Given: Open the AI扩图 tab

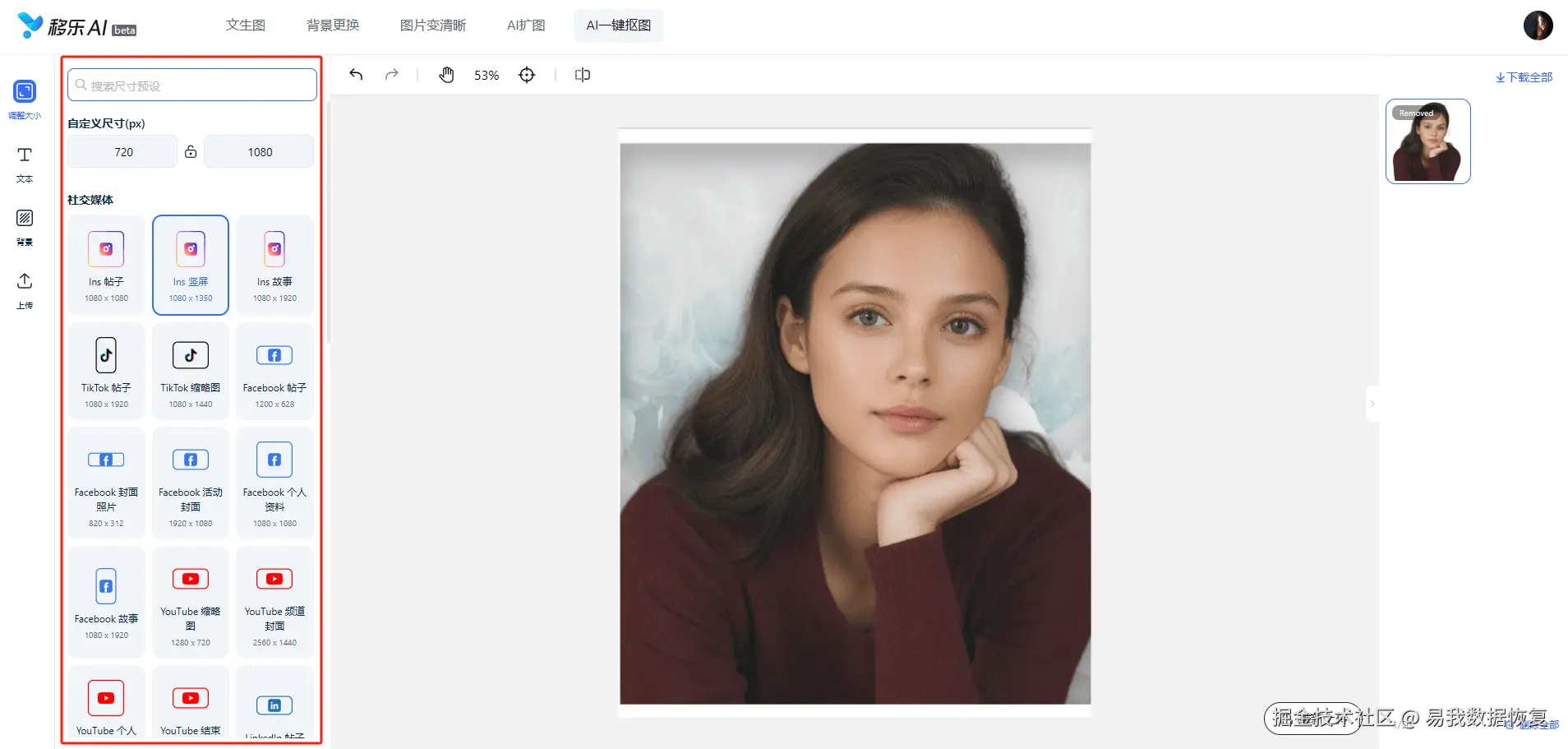Looking at the screenshot, I should (x=526, y=25).
